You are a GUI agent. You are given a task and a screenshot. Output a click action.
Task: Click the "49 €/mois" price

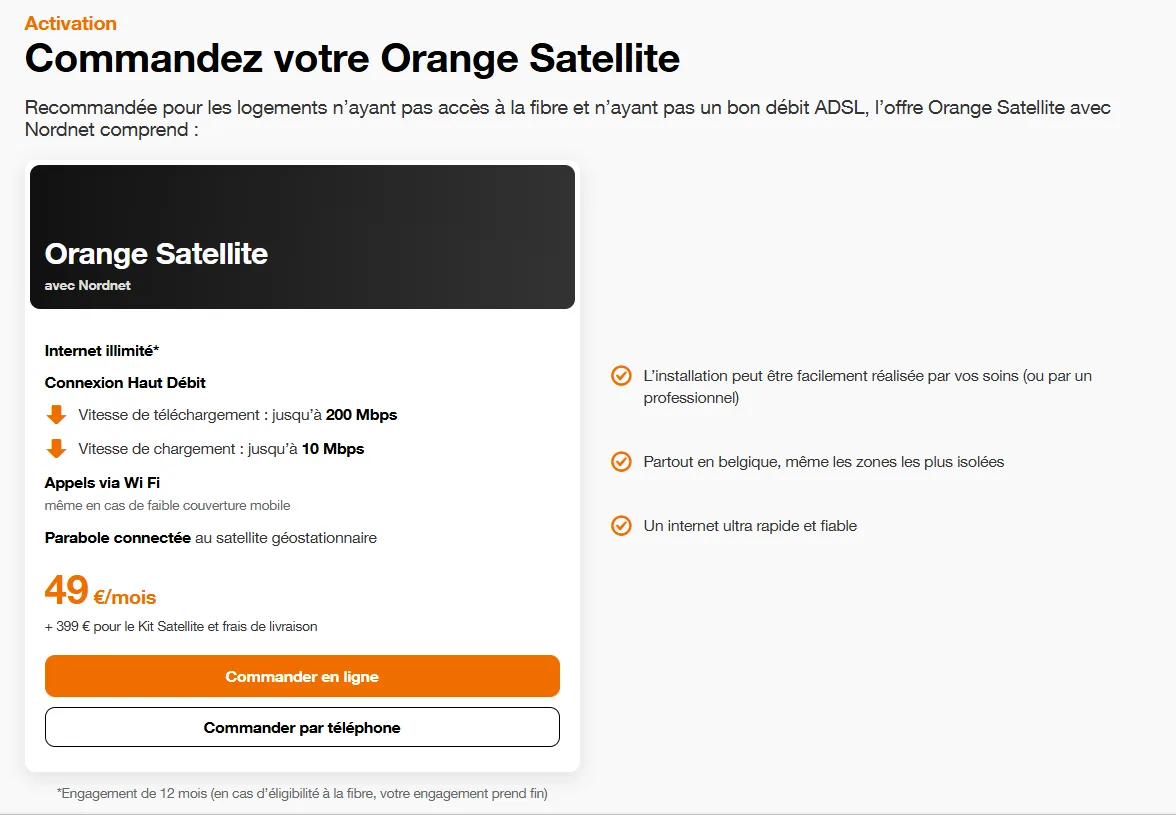pyautogui.click(x=100, y=592)
